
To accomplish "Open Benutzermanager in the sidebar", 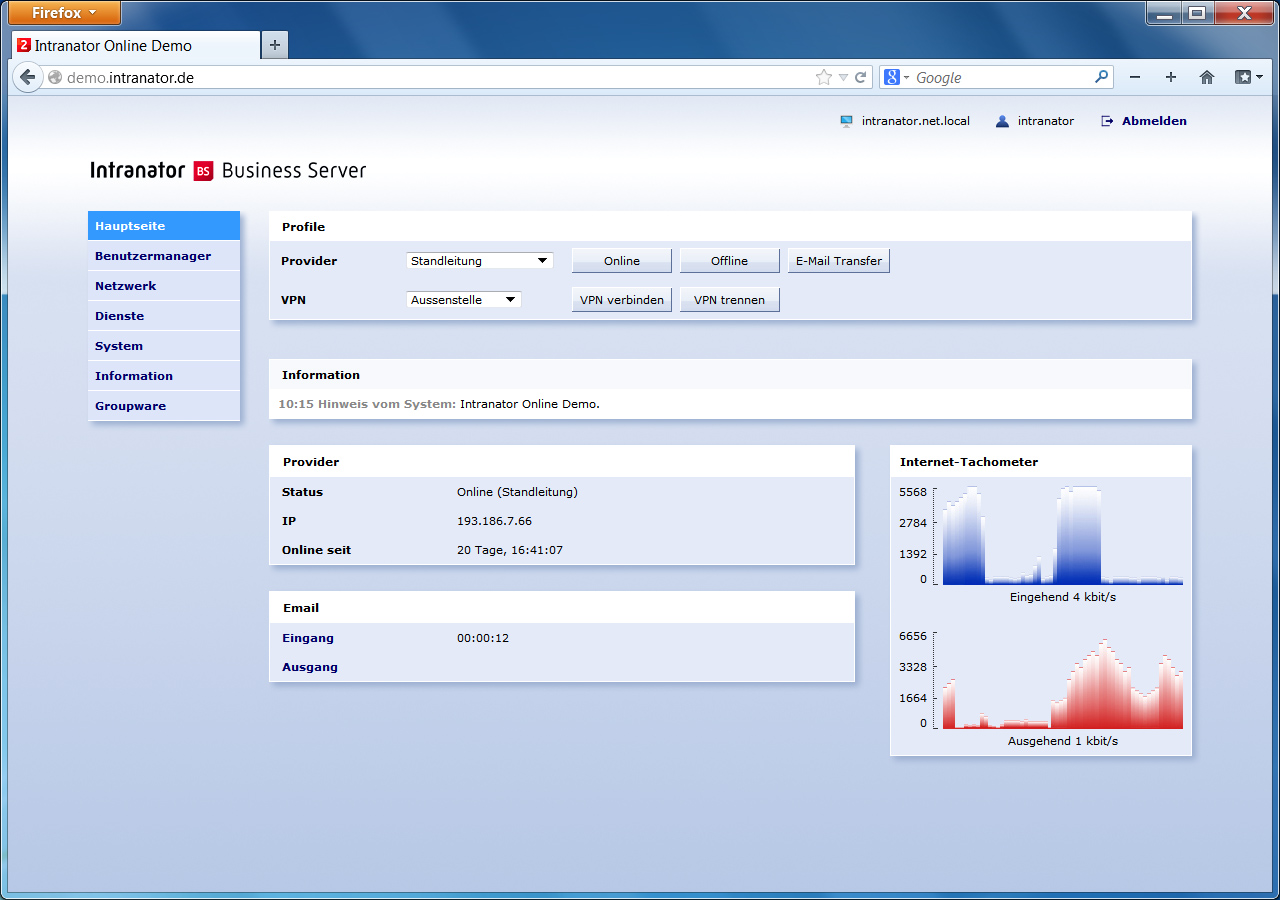I will click(x=153, y=256).
